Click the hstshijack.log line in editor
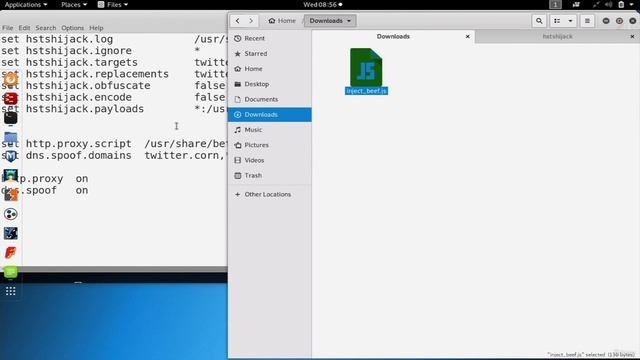 coord(113,39)
